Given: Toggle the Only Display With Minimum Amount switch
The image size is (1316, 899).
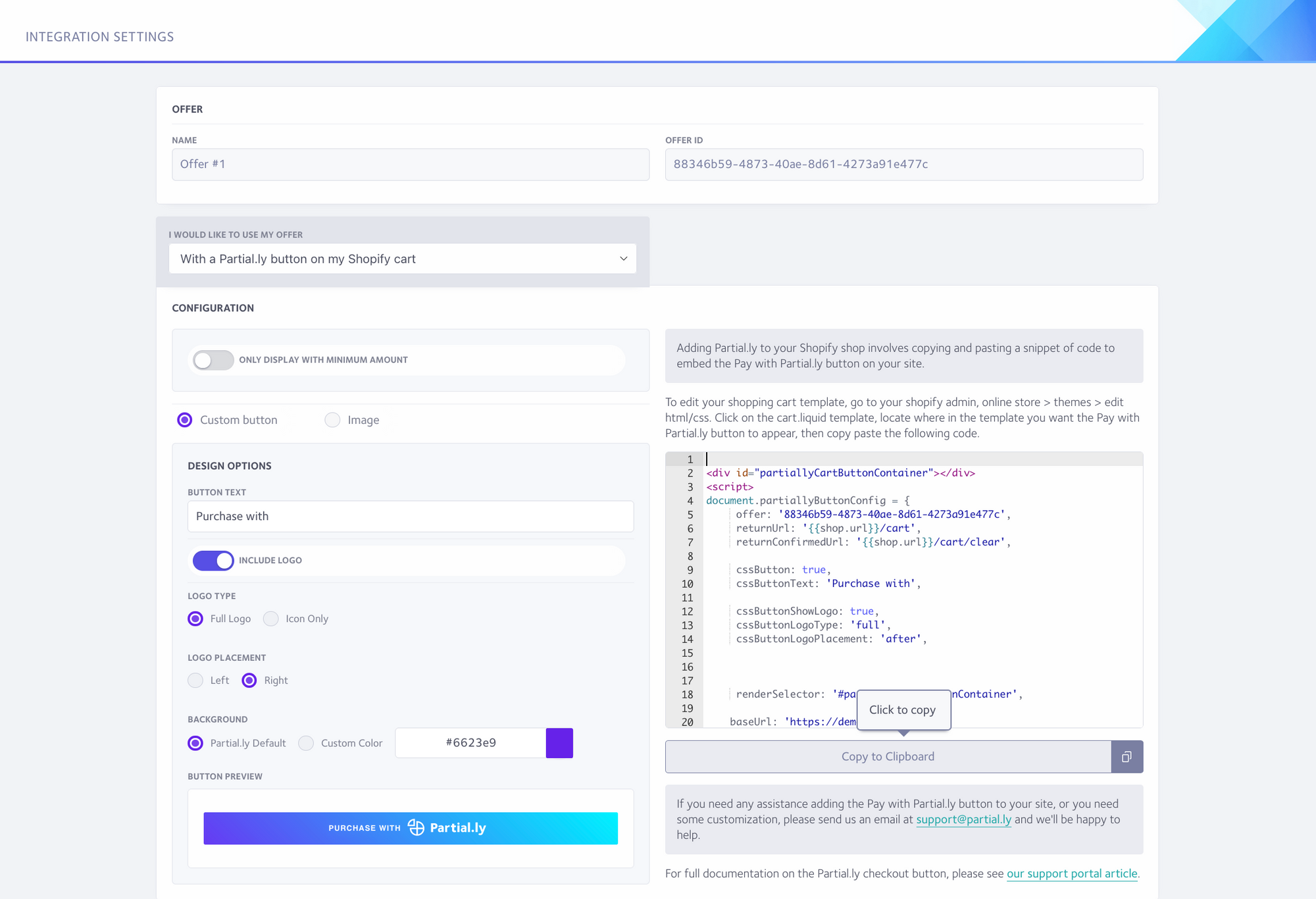Looking at the screenshot, I should click(212, 359).
